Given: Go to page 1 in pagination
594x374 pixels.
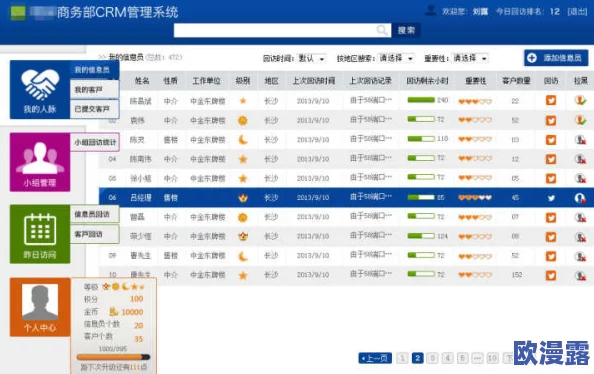Looking at the screenshot, I should click(402, 358).
